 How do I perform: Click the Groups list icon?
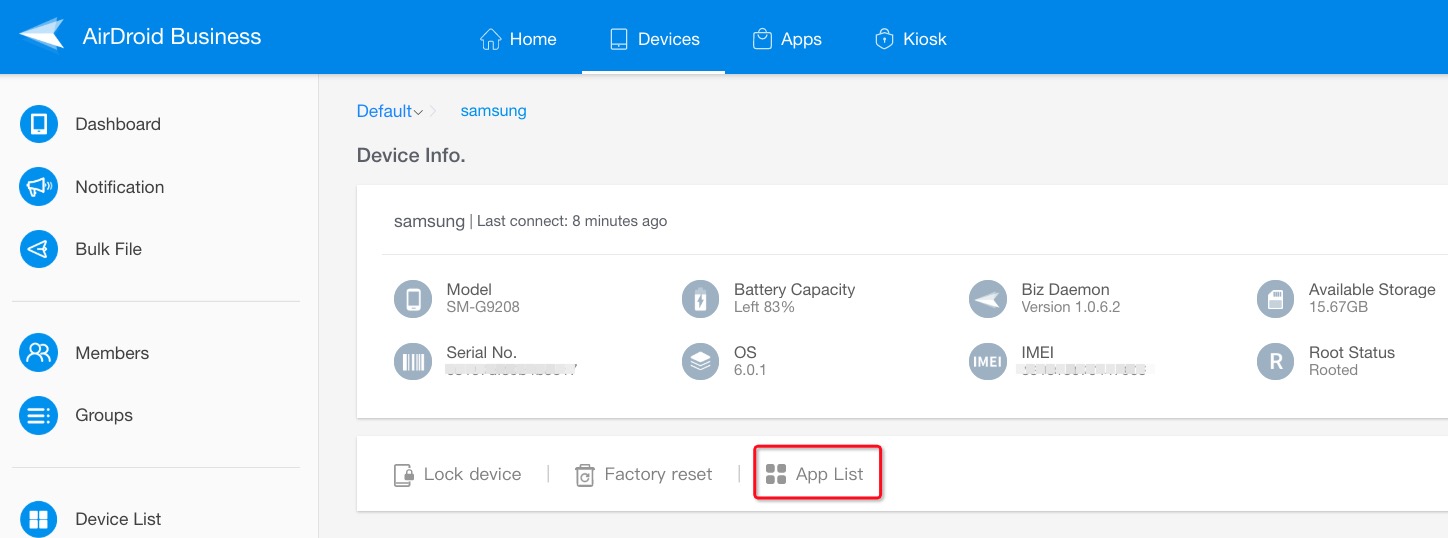click(39, 415)
